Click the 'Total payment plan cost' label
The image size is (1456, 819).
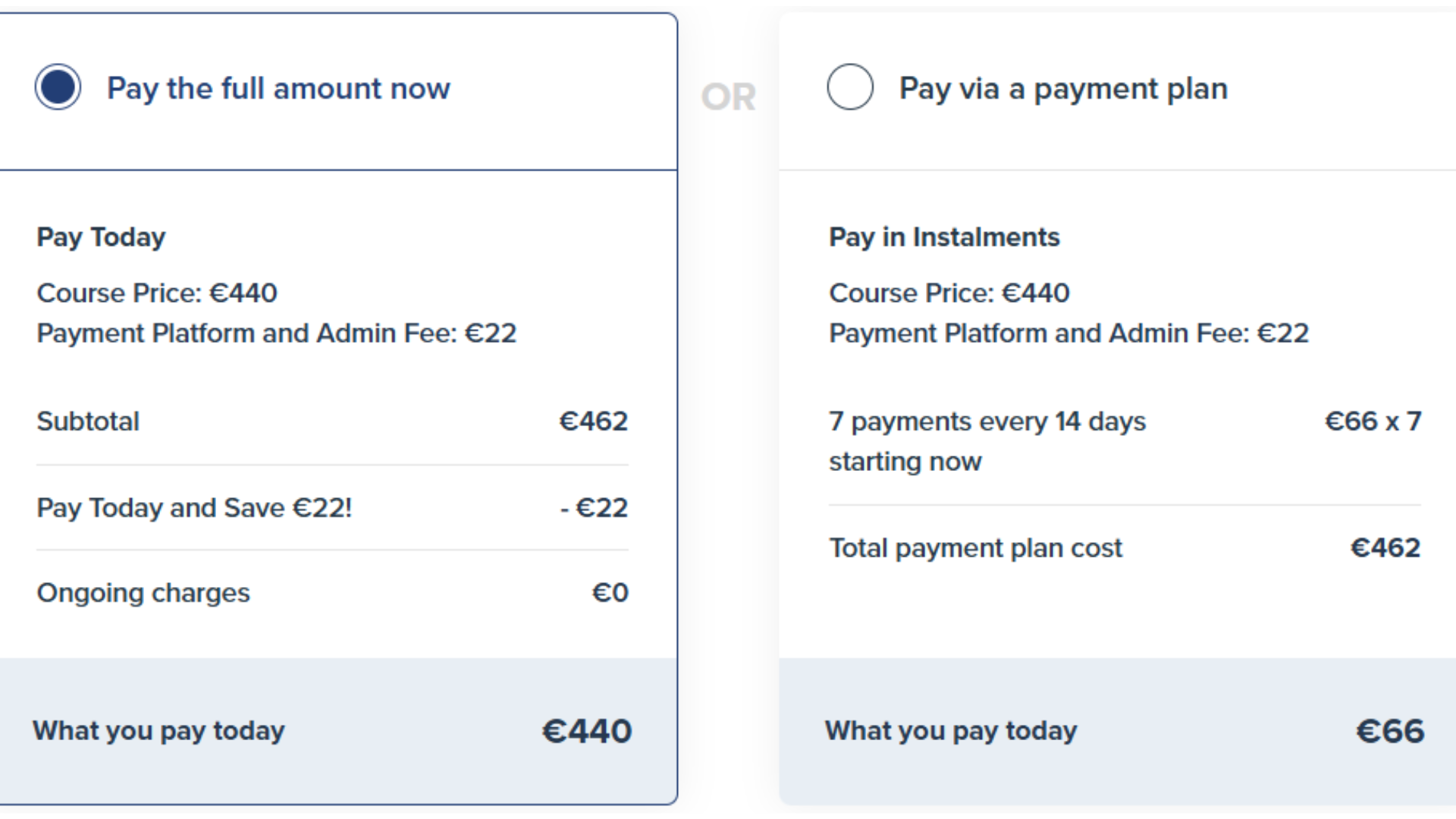point(975,548)
